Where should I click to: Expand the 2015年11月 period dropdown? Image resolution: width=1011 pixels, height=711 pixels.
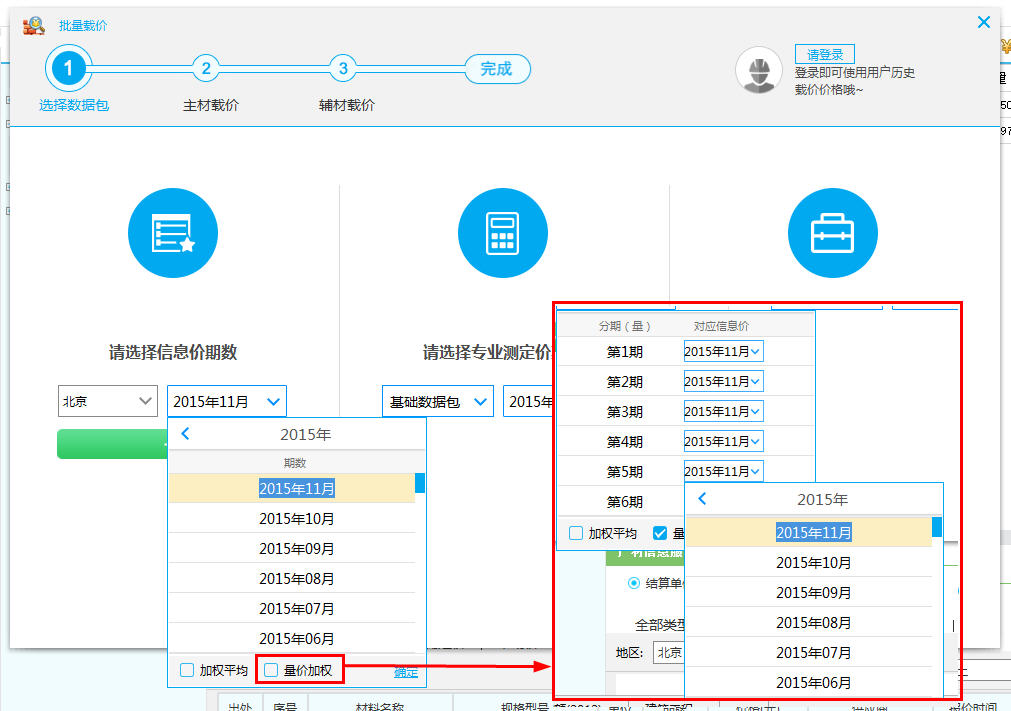pos(227,401)
